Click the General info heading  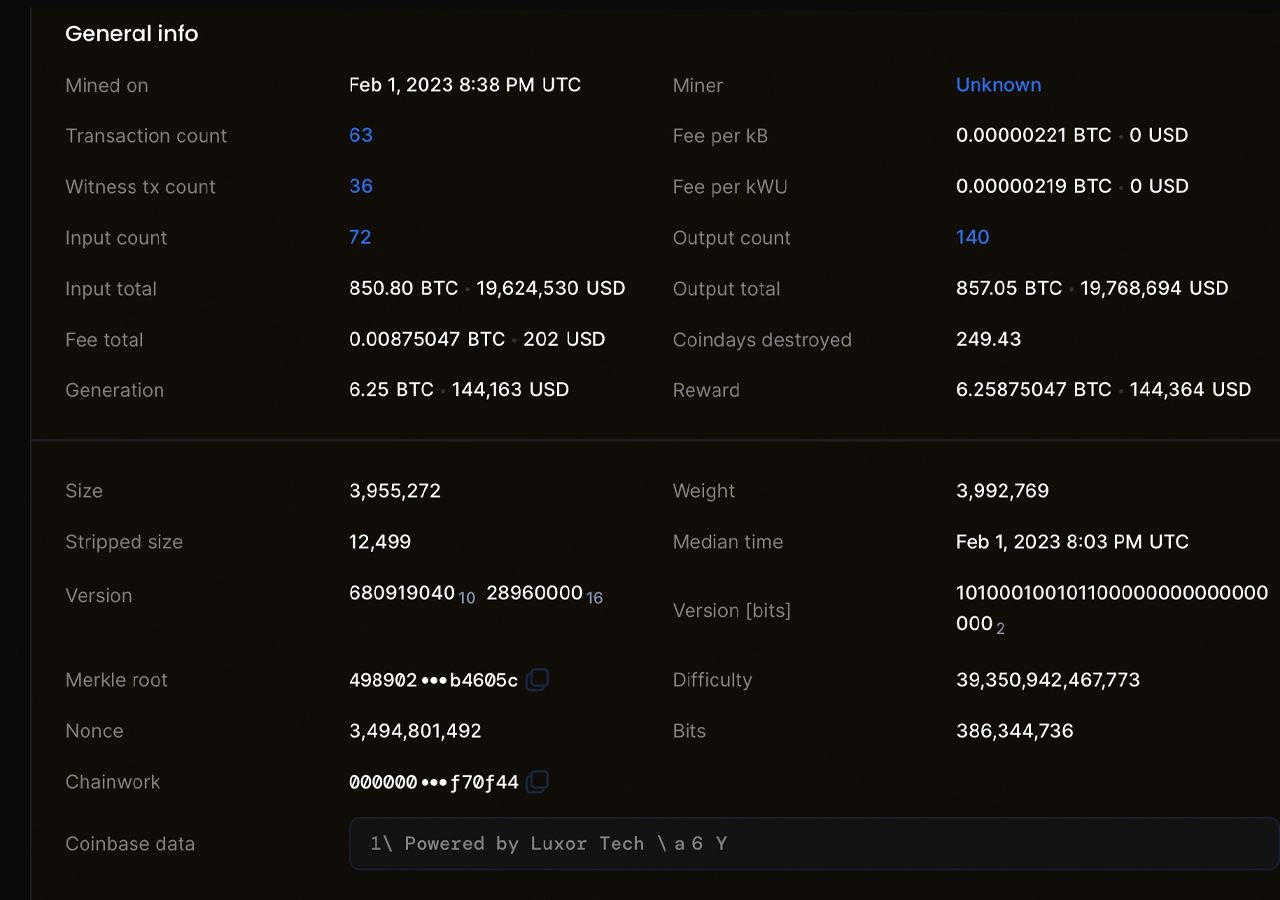click(x=132, y=33)
